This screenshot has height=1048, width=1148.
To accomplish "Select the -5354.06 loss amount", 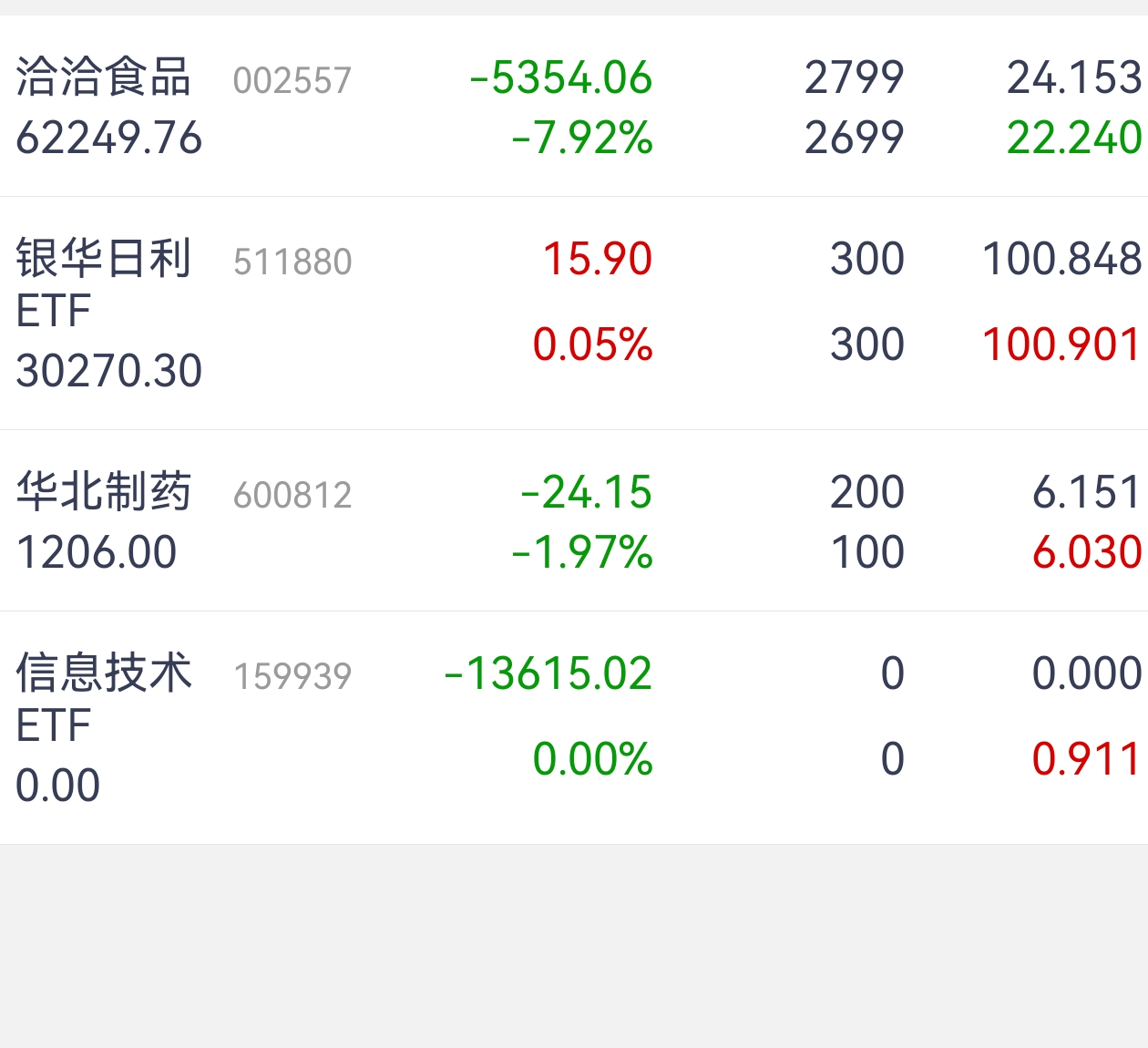I will pos(561,77).
